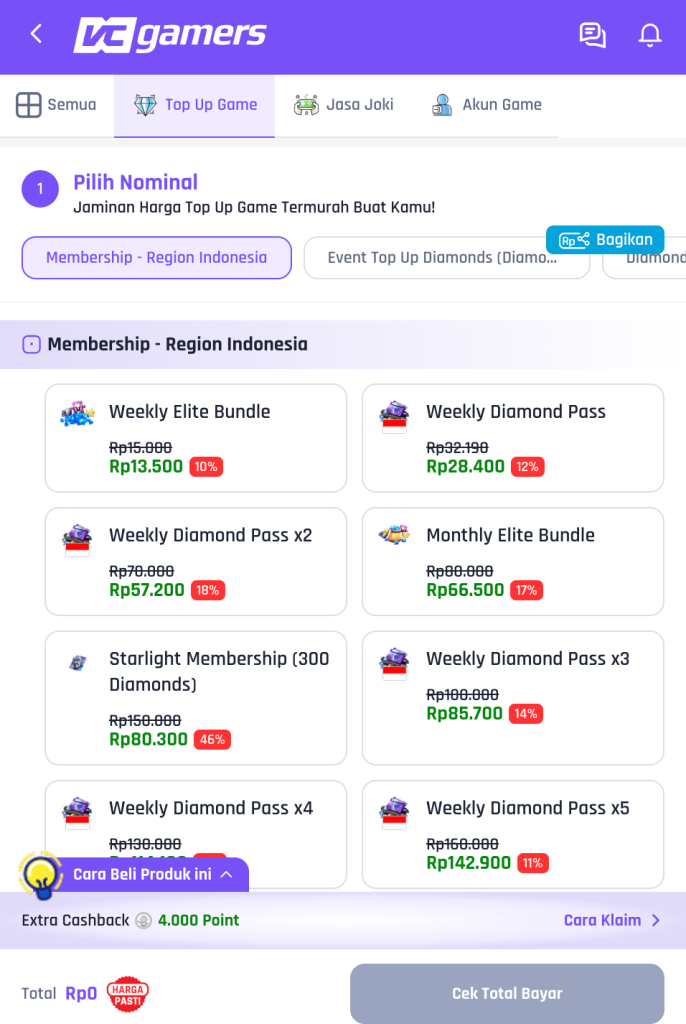
Task: Click the Bagikan share button
Action: click(605, 240)
